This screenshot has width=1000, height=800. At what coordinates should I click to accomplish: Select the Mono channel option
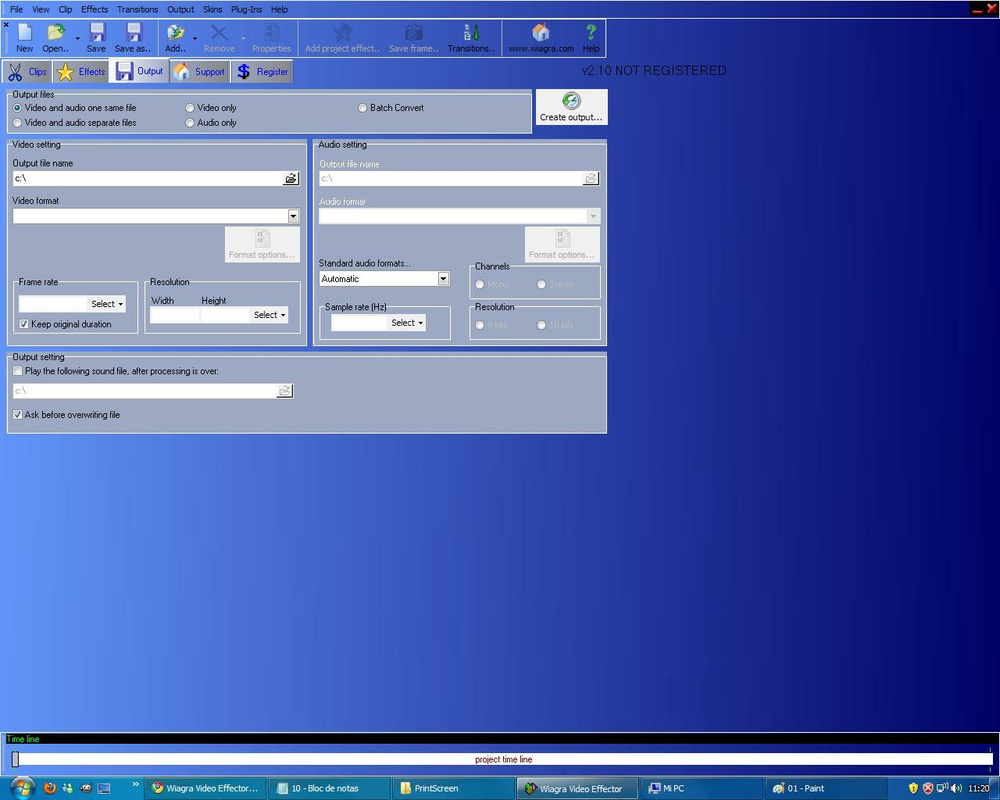492,285
